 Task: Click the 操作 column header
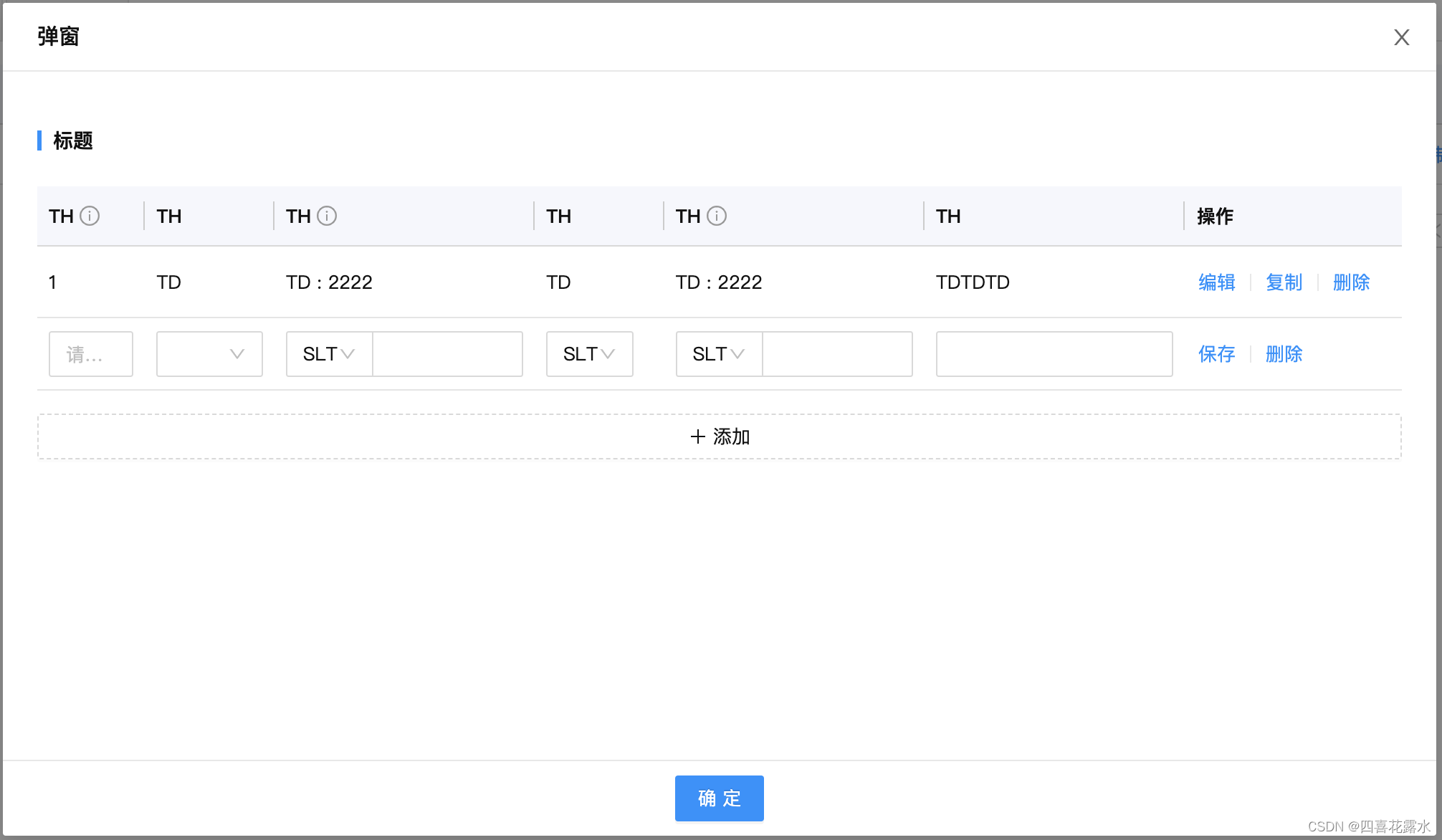click(1215, 216)
